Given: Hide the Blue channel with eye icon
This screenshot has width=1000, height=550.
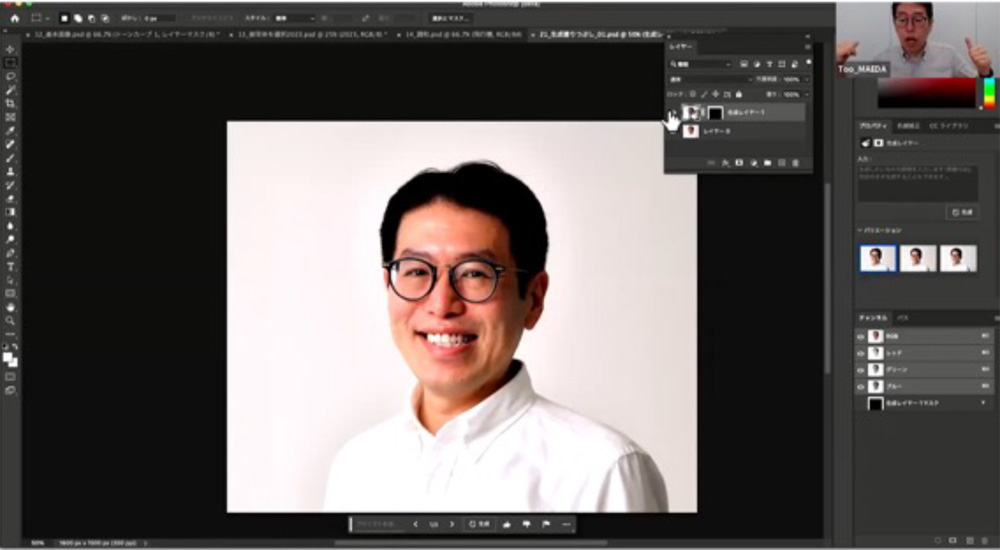Looking at the screenshot, I should click(861, 386).
